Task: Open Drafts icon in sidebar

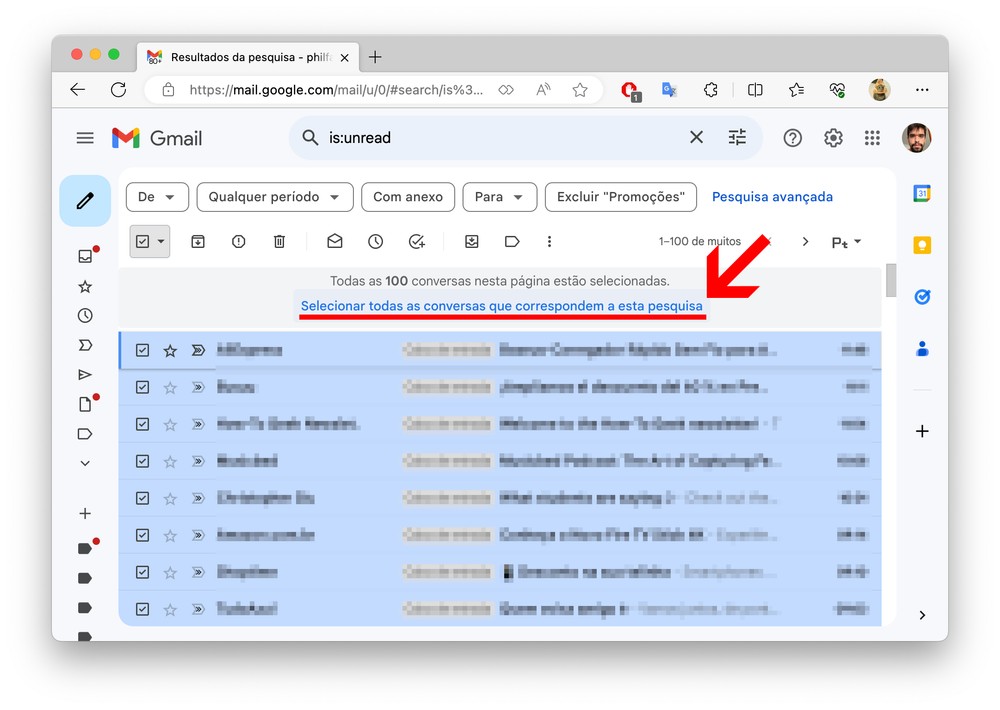Action: [x=85, y=404]
